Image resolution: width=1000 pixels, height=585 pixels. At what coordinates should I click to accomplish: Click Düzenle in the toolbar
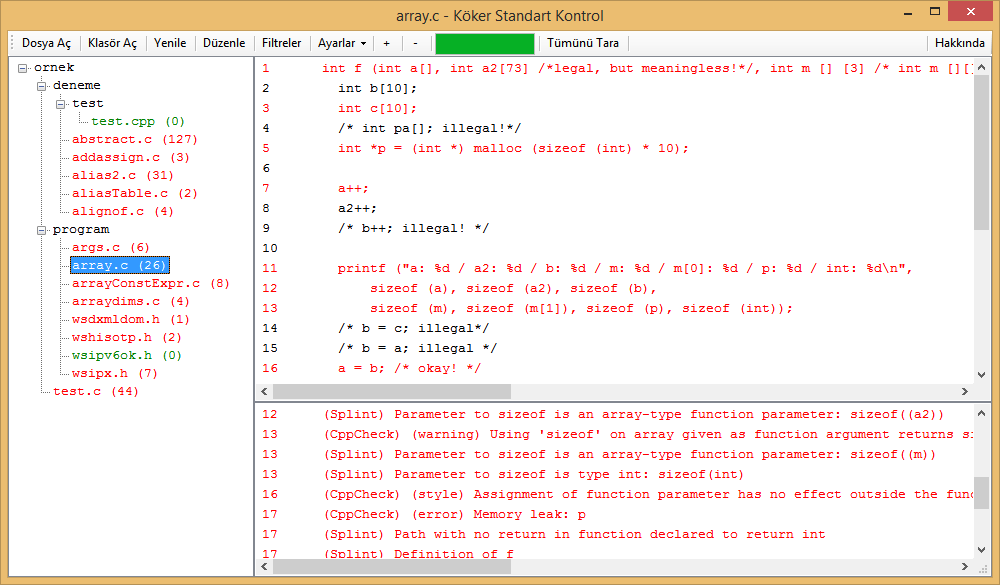224,43
